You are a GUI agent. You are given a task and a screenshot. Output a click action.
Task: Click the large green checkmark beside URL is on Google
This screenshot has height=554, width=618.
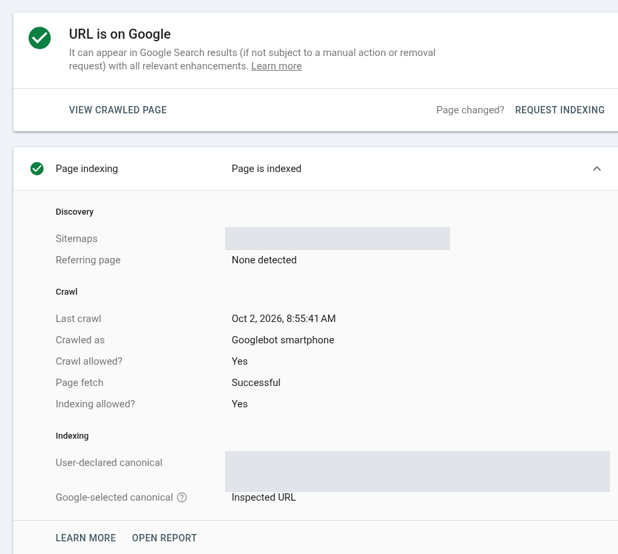click(39, 38)
